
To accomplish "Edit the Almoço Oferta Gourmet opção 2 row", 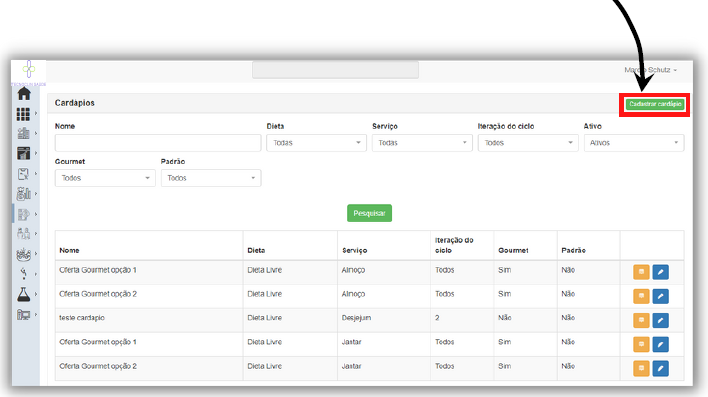I will [x=661, y=296].
